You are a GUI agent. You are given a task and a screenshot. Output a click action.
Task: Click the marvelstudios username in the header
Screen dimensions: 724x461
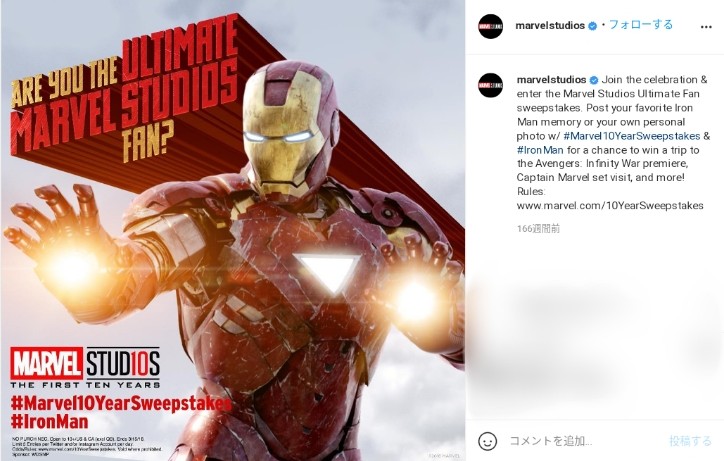[550, 26]
